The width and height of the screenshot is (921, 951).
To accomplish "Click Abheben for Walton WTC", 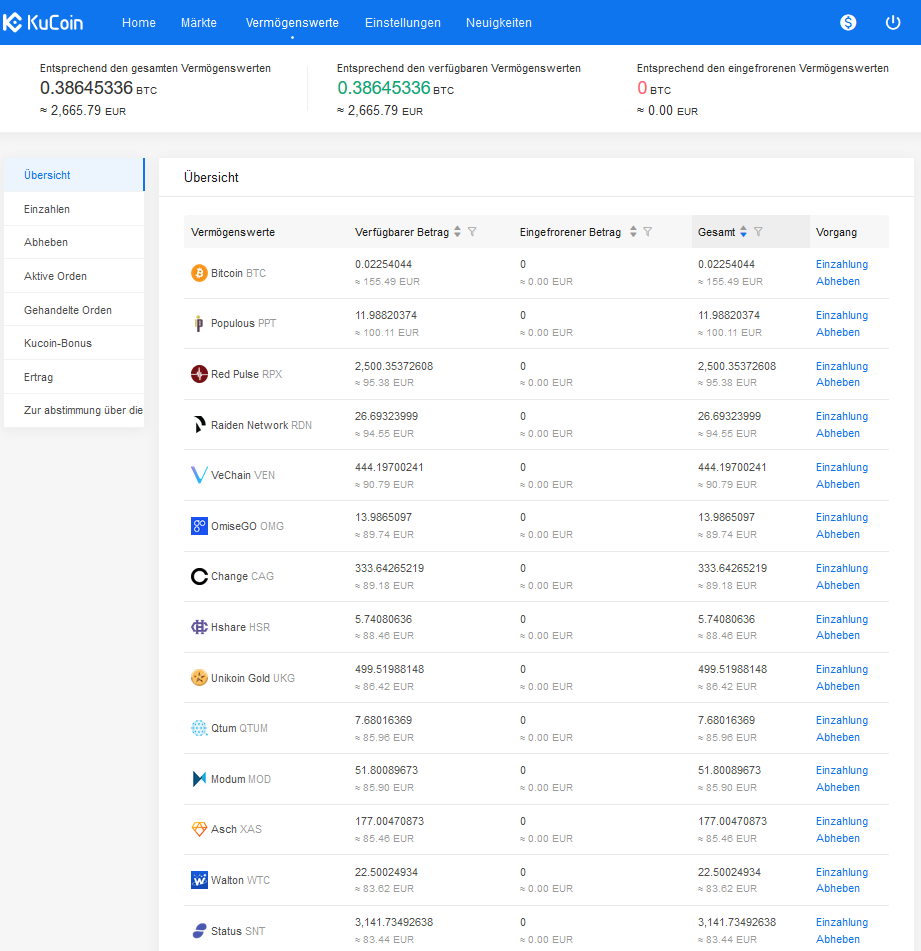I will tap(837, 889).
